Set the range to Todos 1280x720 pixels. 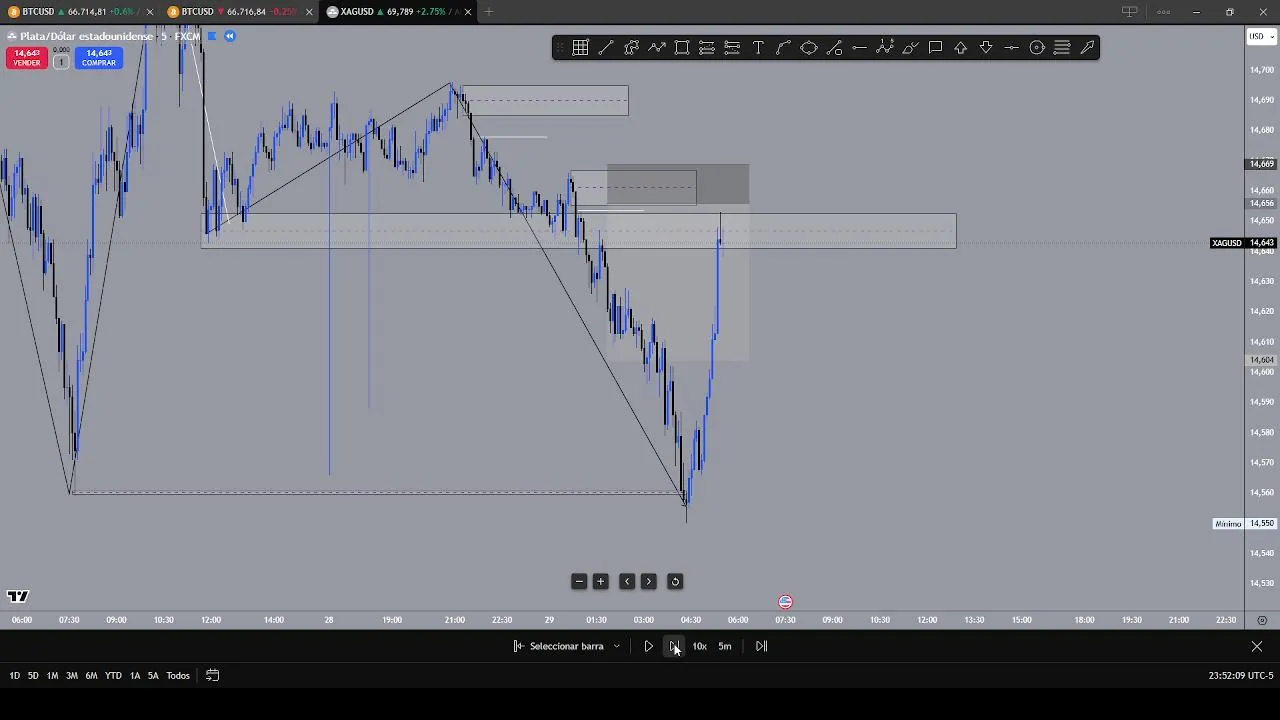178,675
